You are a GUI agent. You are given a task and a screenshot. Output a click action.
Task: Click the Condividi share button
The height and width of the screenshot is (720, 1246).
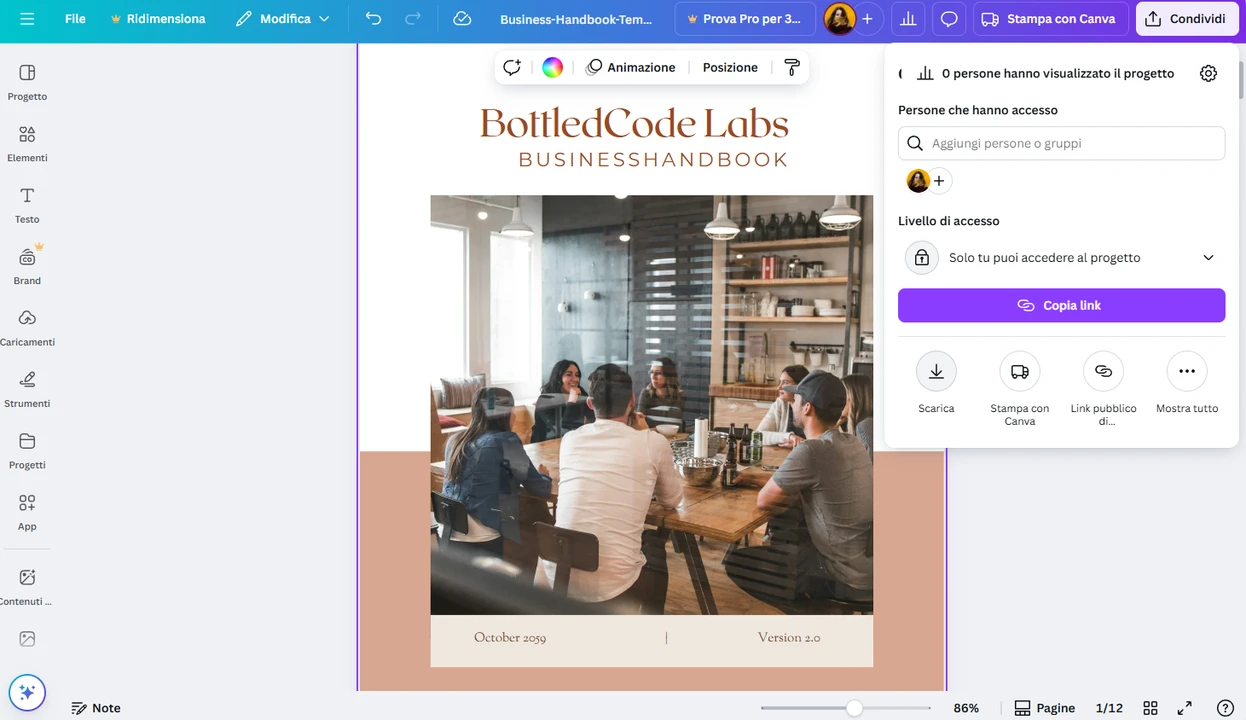coord(1187,19)
